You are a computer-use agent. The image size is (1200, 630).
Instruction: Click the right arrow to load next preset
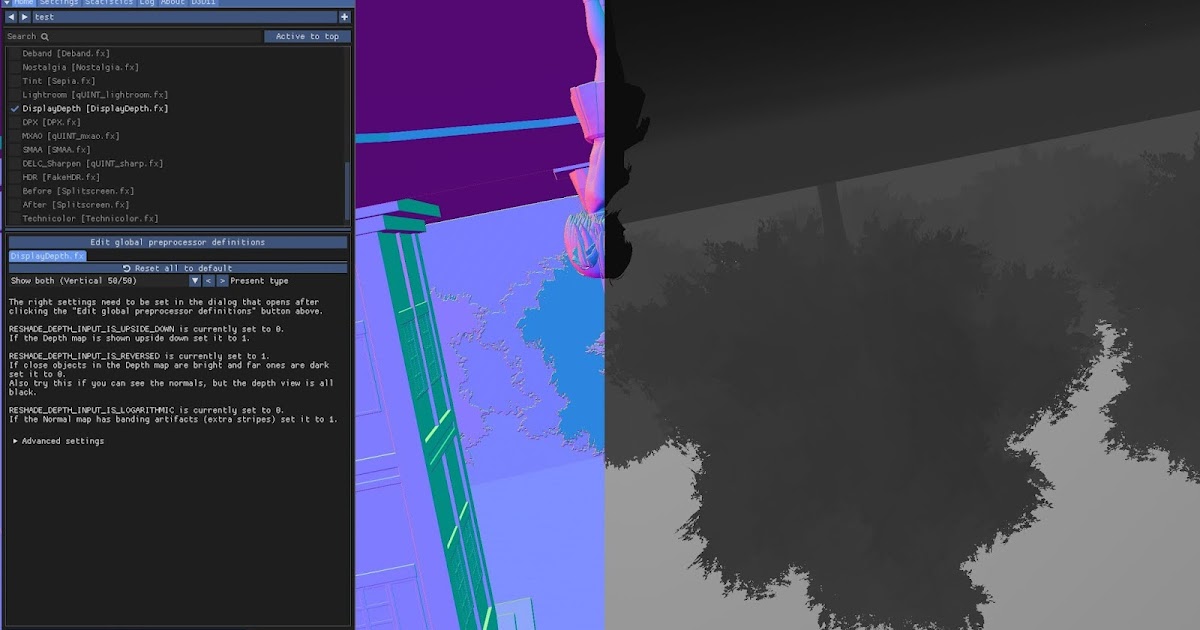(25, 17)
